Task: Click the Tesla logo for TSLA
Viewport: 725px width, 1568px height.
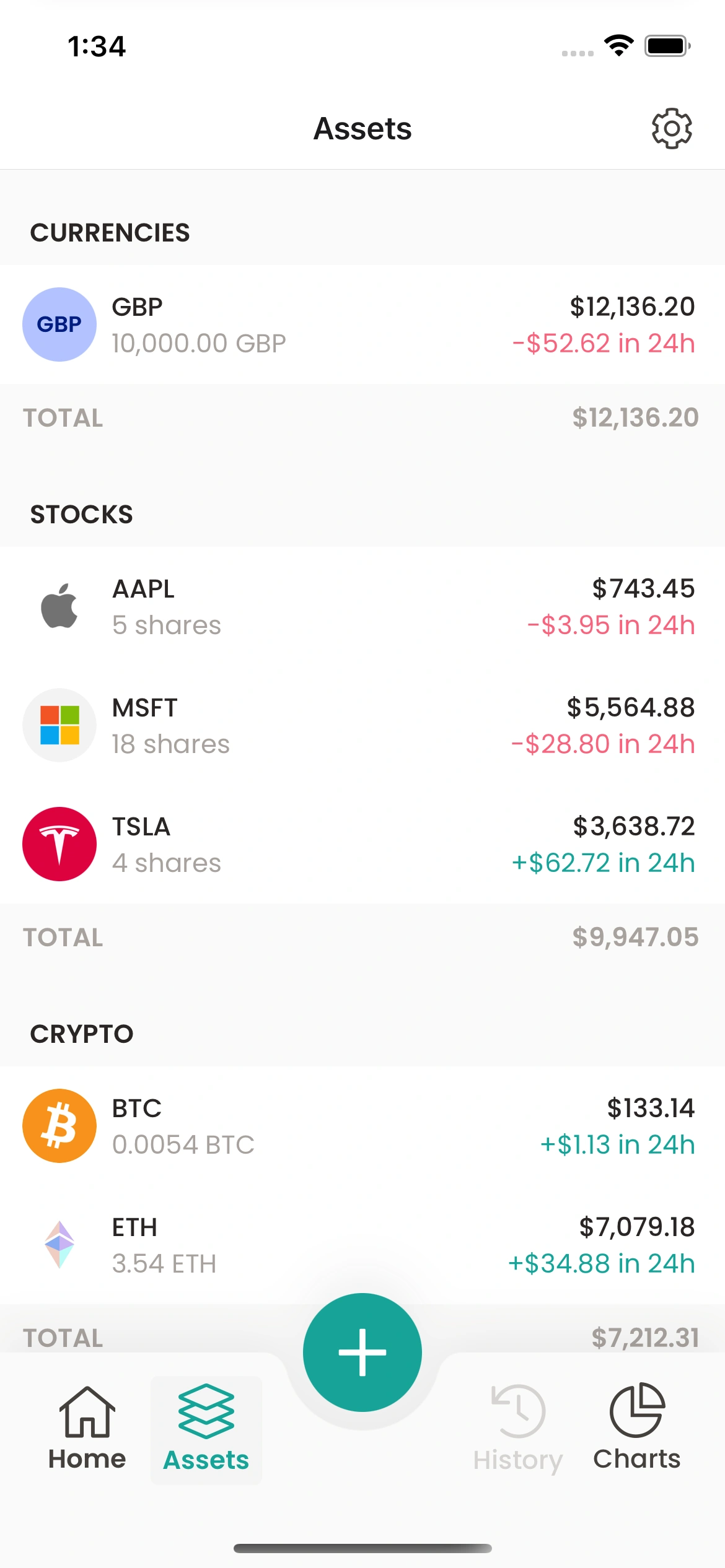Action: [59, 844]
